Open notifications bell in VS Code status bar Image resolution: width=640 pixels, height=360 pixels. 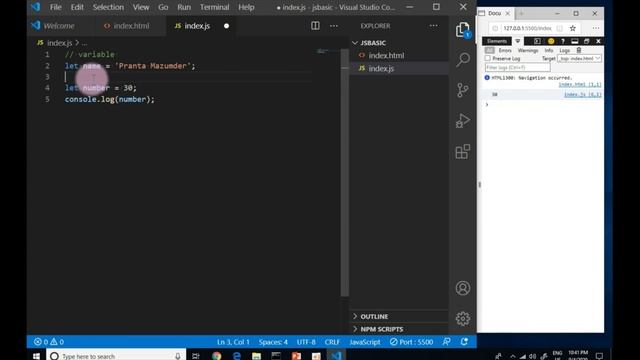(x=464, y=342)
